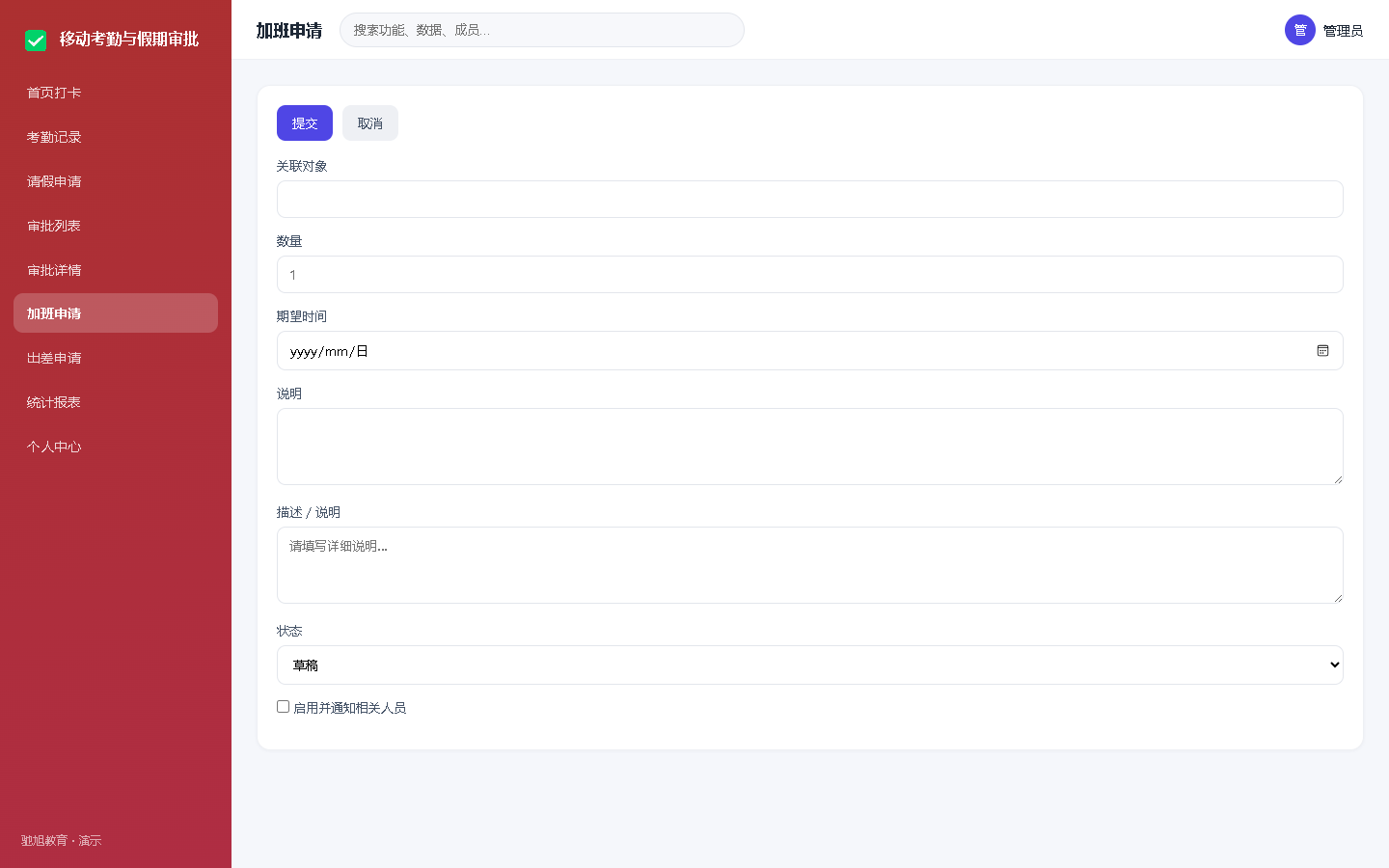Toggle 启用并通知相关人员 checkbox
Screen dimensions: 1389x868
pos(284,707)
